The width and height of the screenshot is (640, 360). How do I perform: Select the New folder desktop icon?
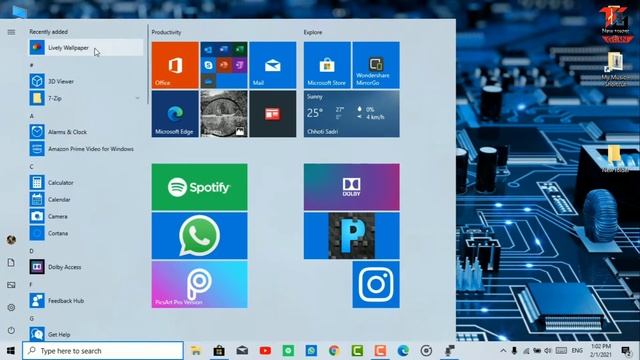click(615, 158)
